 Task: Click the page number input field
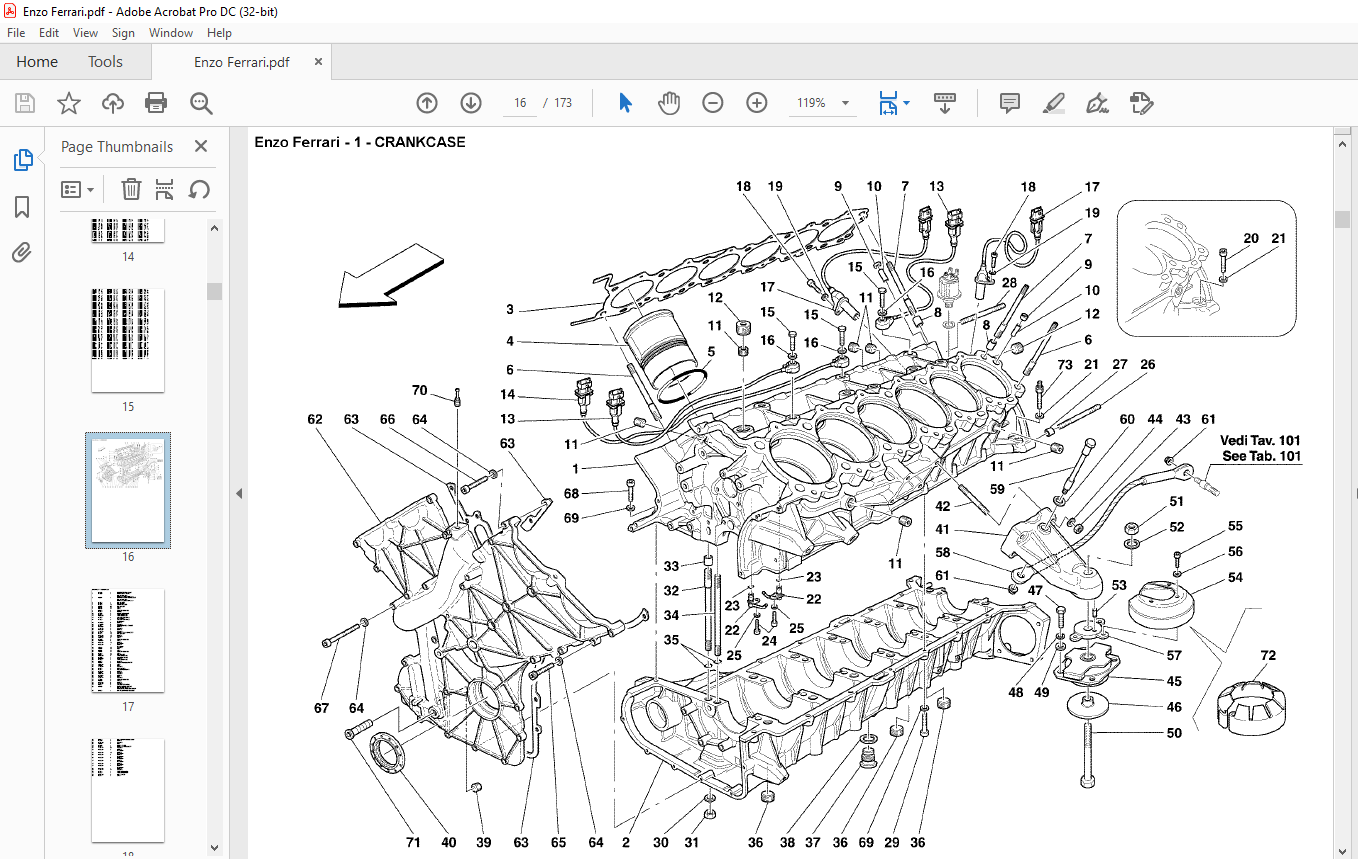[520, 103]
